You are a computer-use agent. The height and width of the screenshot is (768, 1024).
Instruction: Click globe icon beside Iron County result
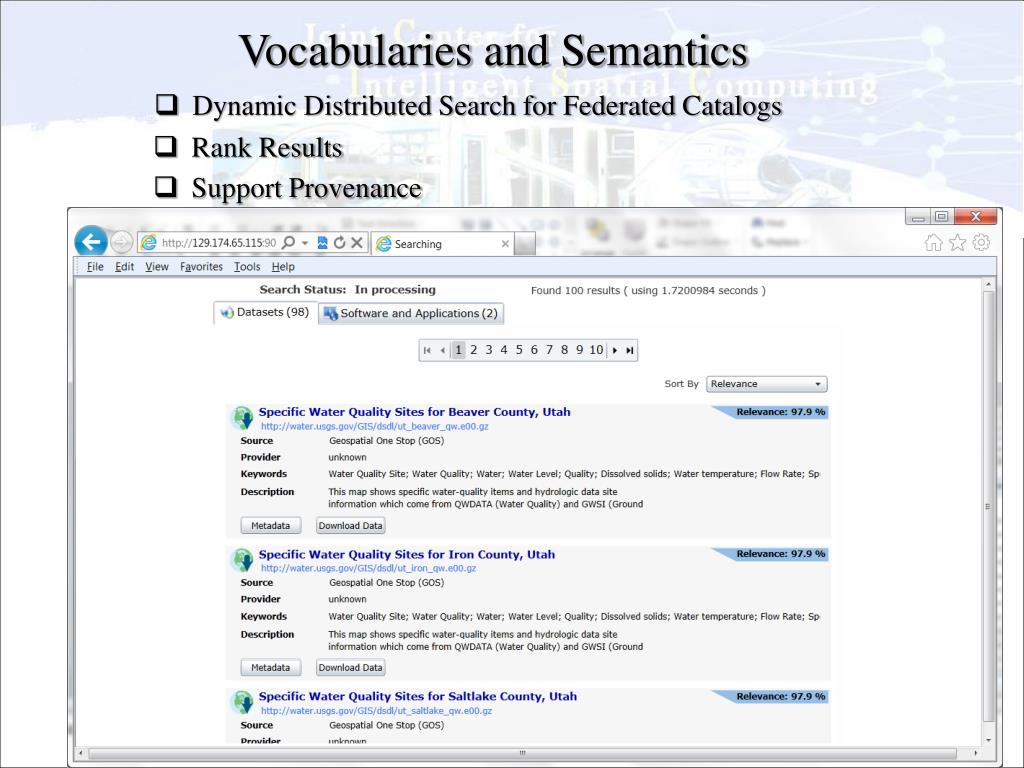243,560
